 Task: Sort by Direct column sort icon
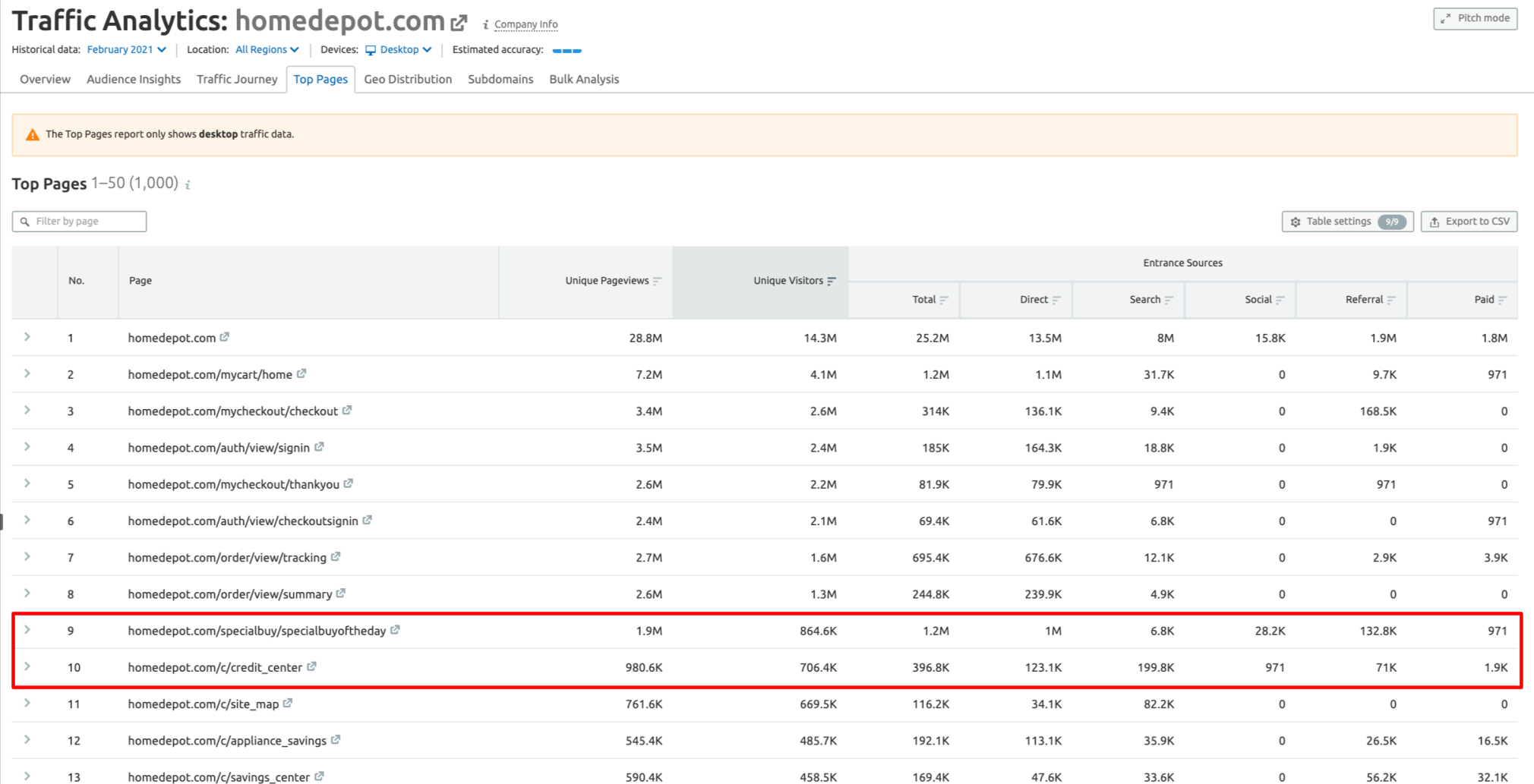(1056, 300)
